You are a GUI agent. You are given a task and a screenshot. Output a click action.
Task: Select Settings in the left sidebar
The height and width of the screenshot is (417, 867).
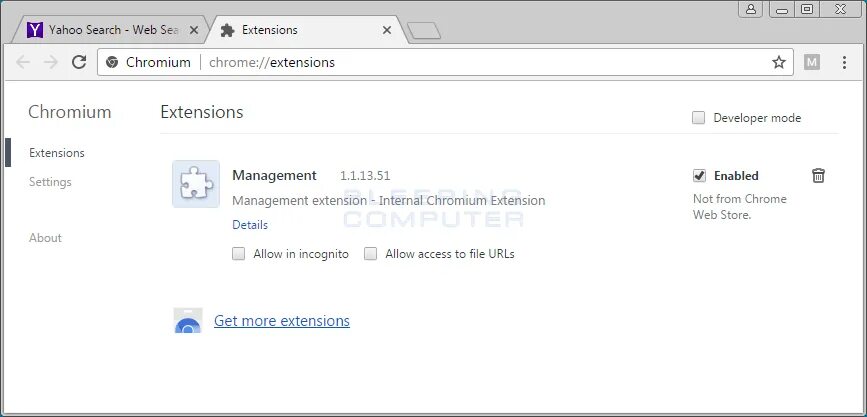click(x=50, y=182)
